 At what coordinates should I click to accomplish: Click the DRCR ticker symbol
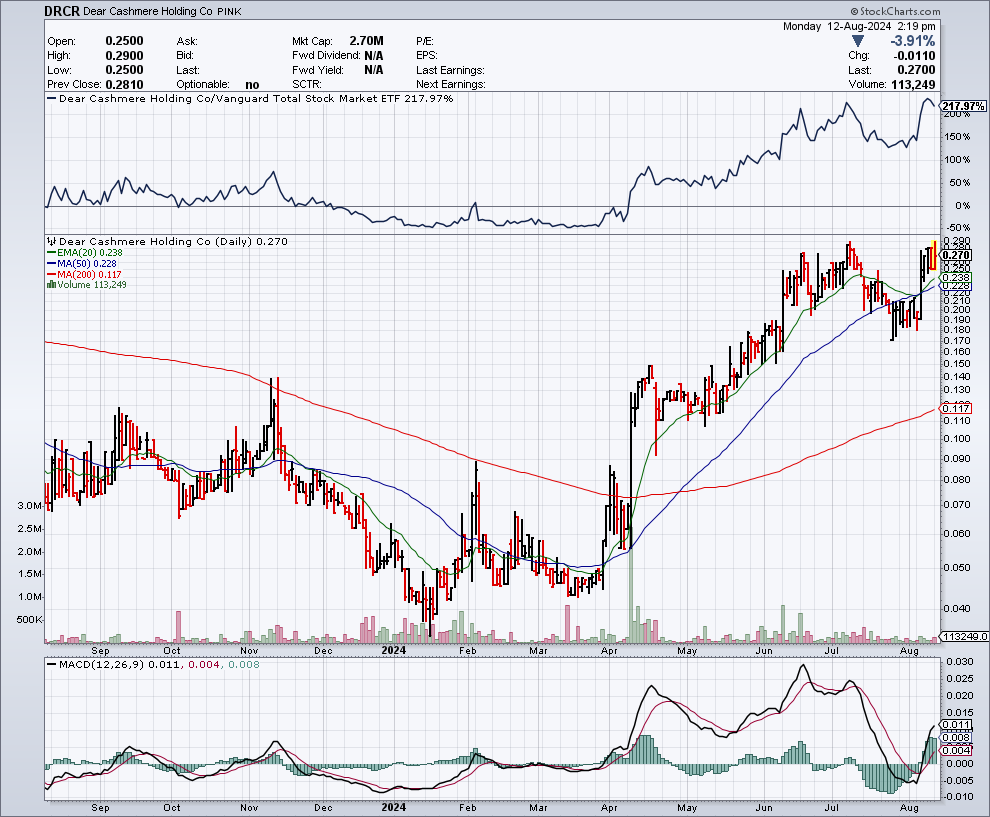coord(62,11)
